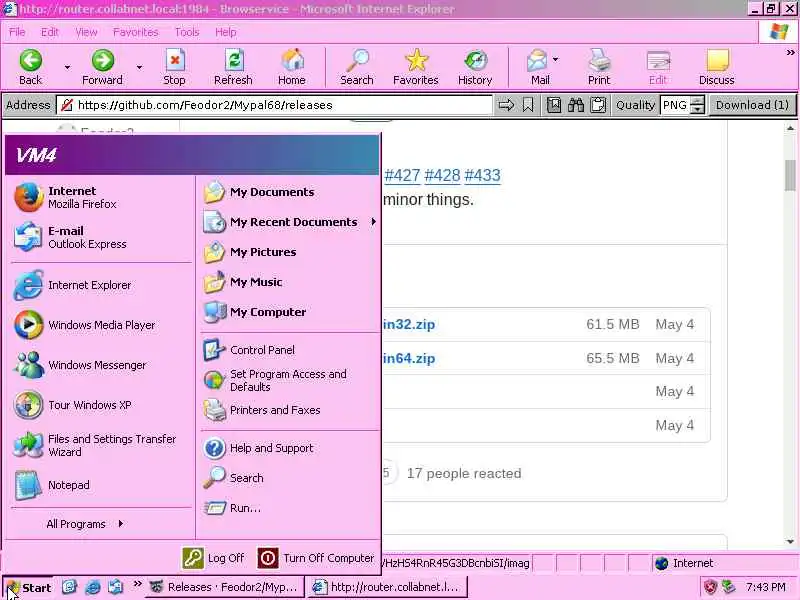800x600 pixels.
Task: Open Search from Start menu
Action: 289,478
